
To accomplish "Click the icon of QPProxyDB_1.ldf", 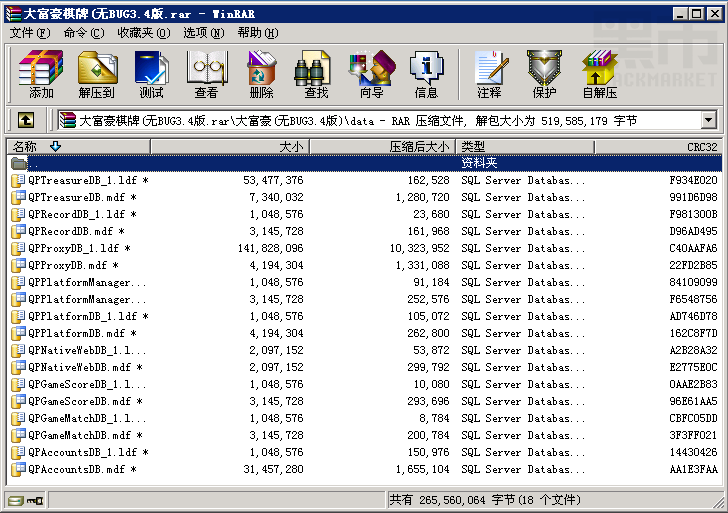I will coord(18,248).
